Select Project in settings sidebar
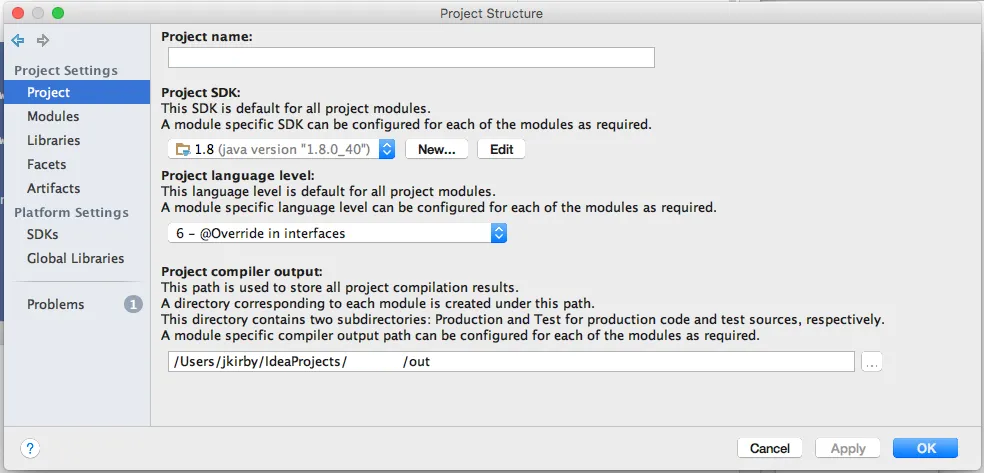The height and width of the screenshot is (473, 984). [49, 92]
